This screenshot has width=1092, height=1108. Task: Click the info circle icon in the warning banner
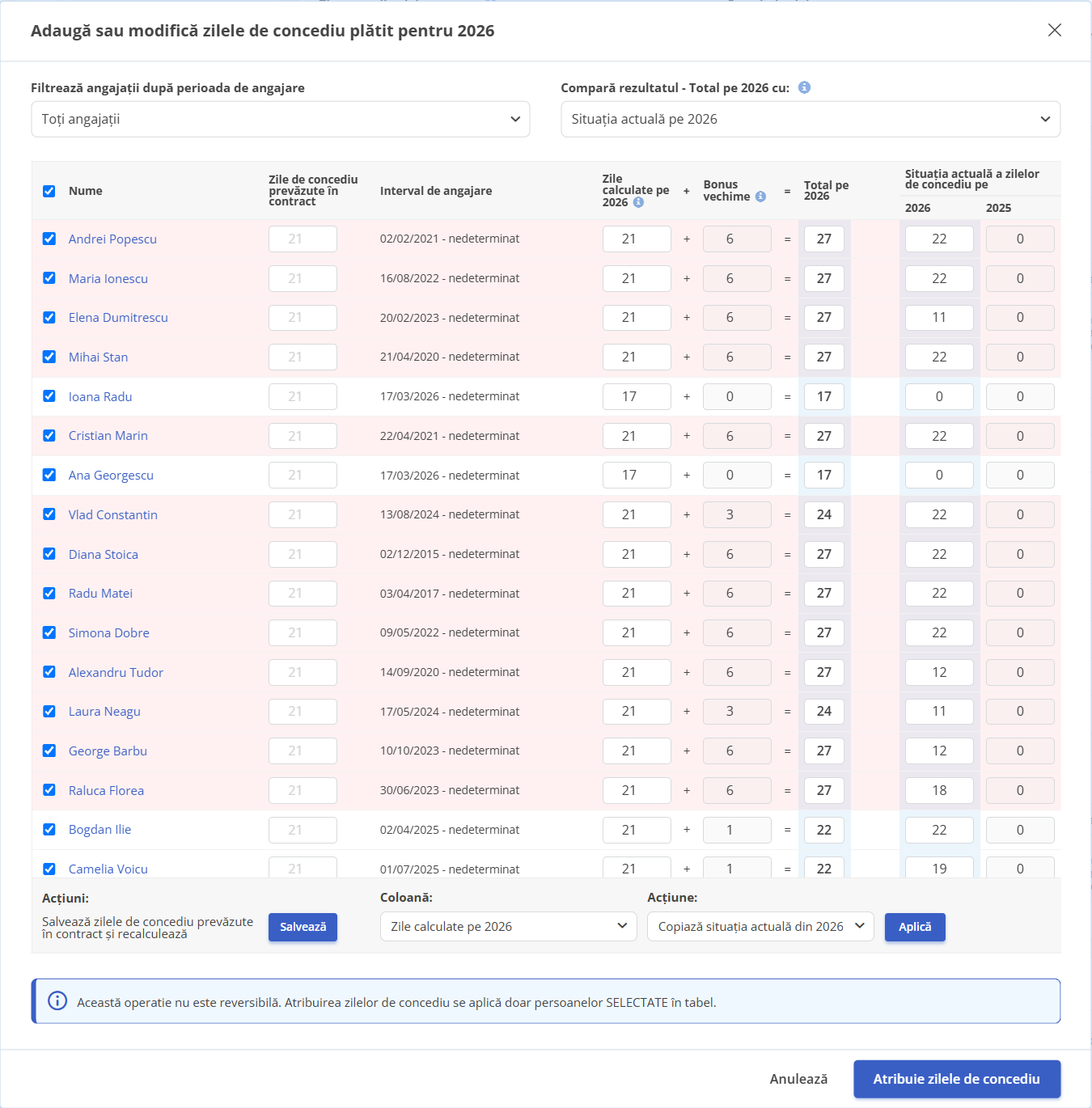click(57, 1001)
